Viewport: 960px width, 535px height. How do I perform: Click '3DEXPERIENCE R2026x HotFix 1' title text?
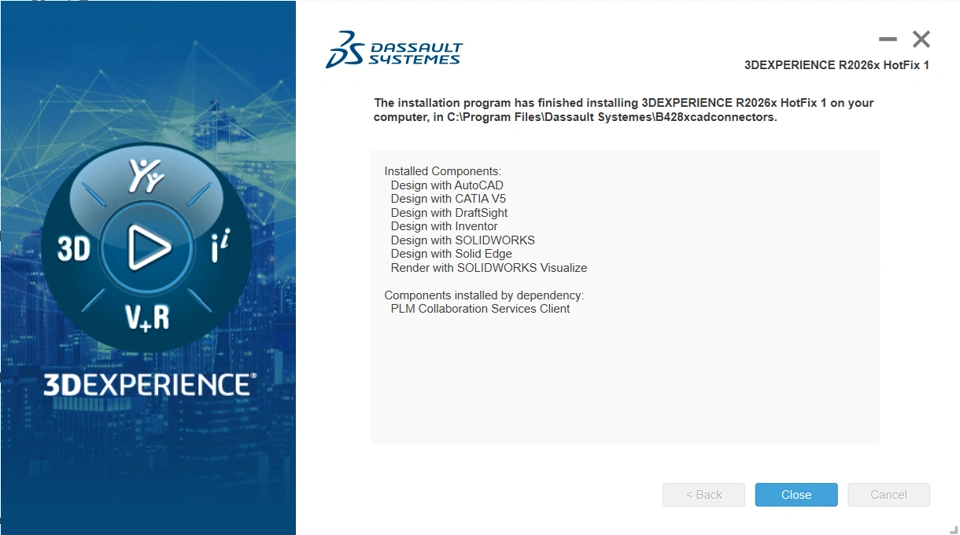(x=836, y=65)
